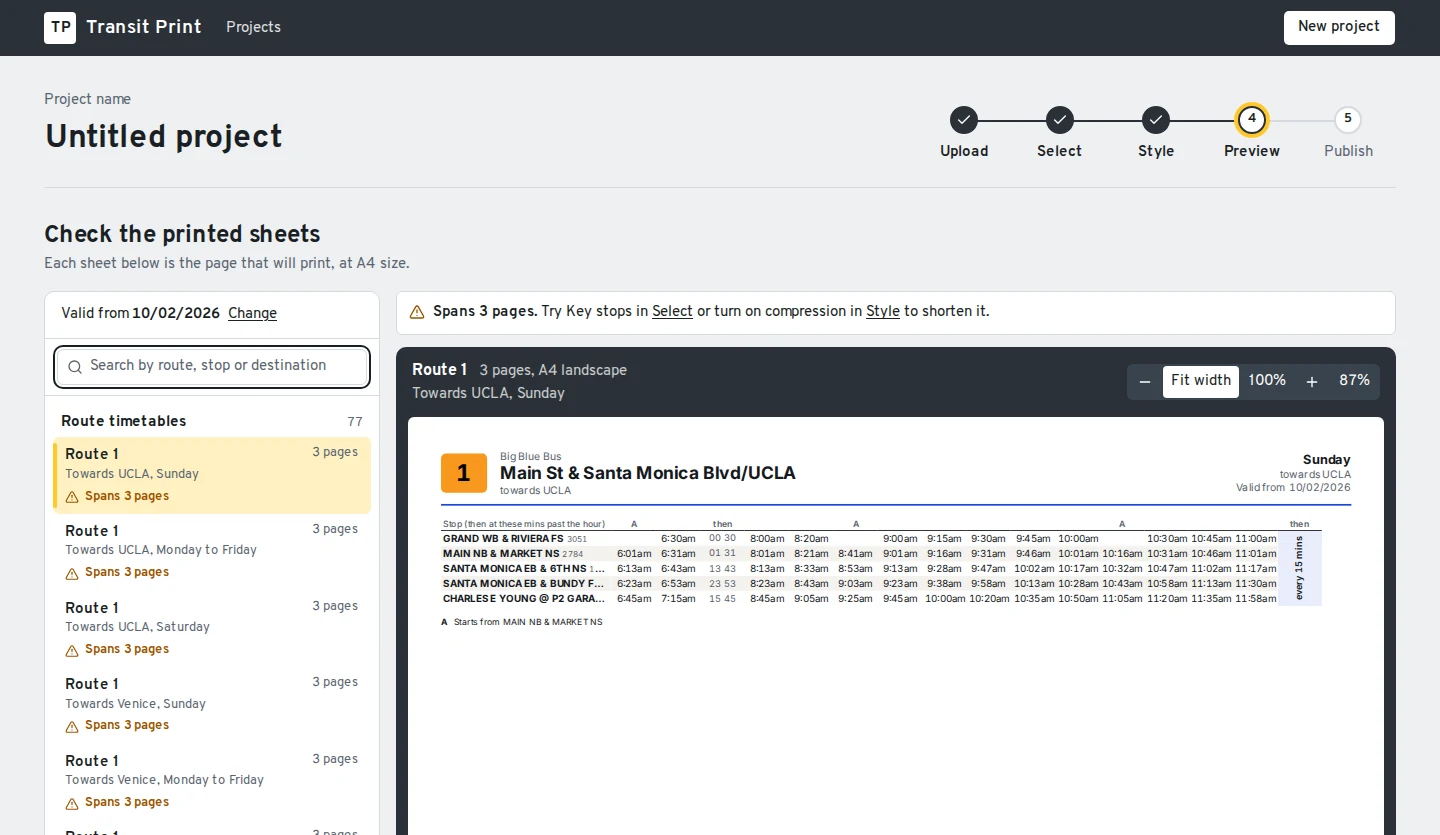1440x835 pixels.
Task: Open Route 1 Towards UCLA, Saturday timetable
Action: tap(212, 628)
